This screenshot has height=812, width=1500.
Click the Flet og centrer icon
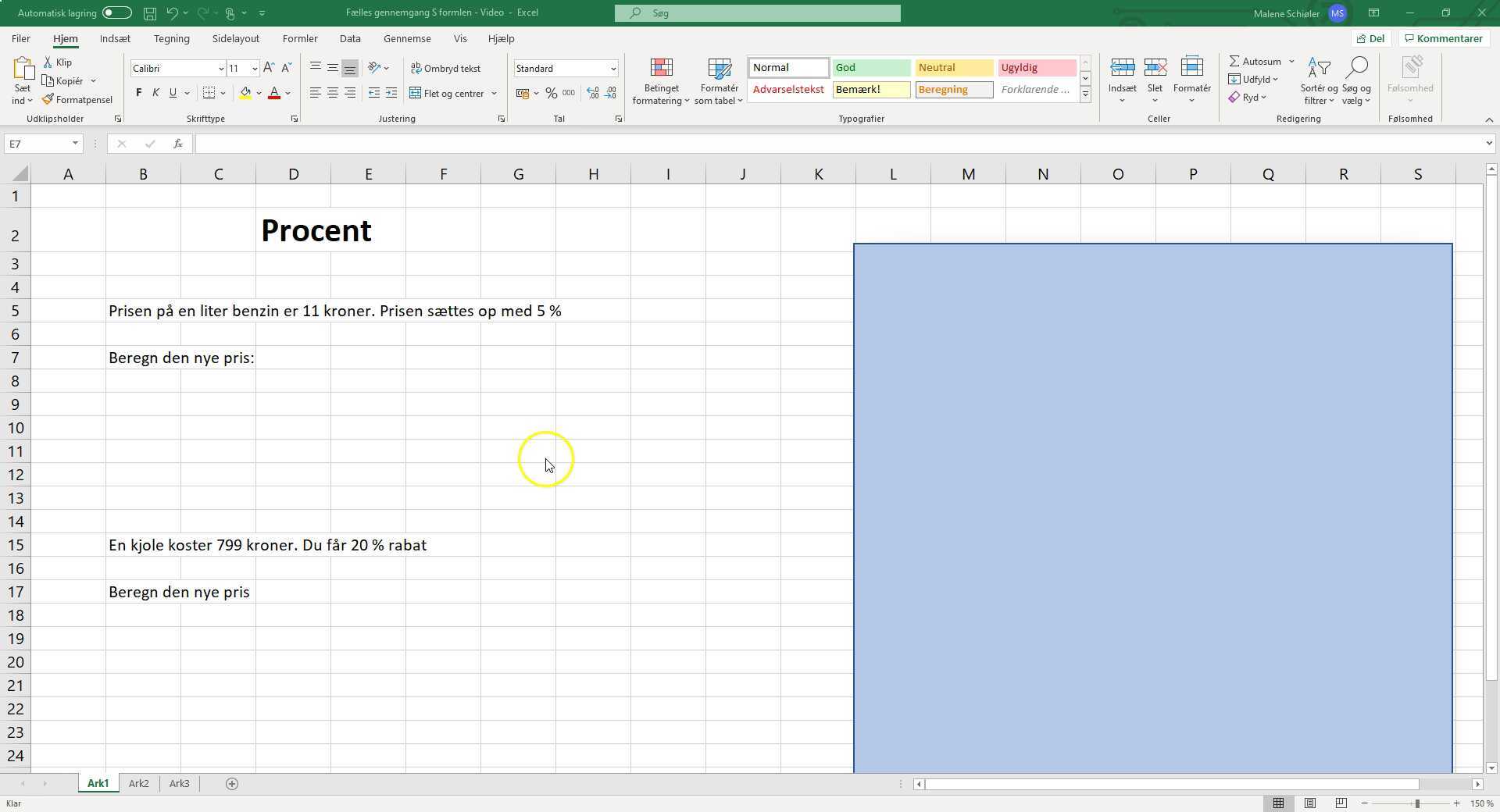(x=415, y=94)
